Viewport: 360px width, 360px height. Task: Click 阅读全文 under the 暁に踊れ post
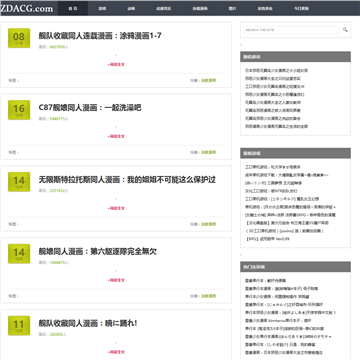[x=116, y=352]
